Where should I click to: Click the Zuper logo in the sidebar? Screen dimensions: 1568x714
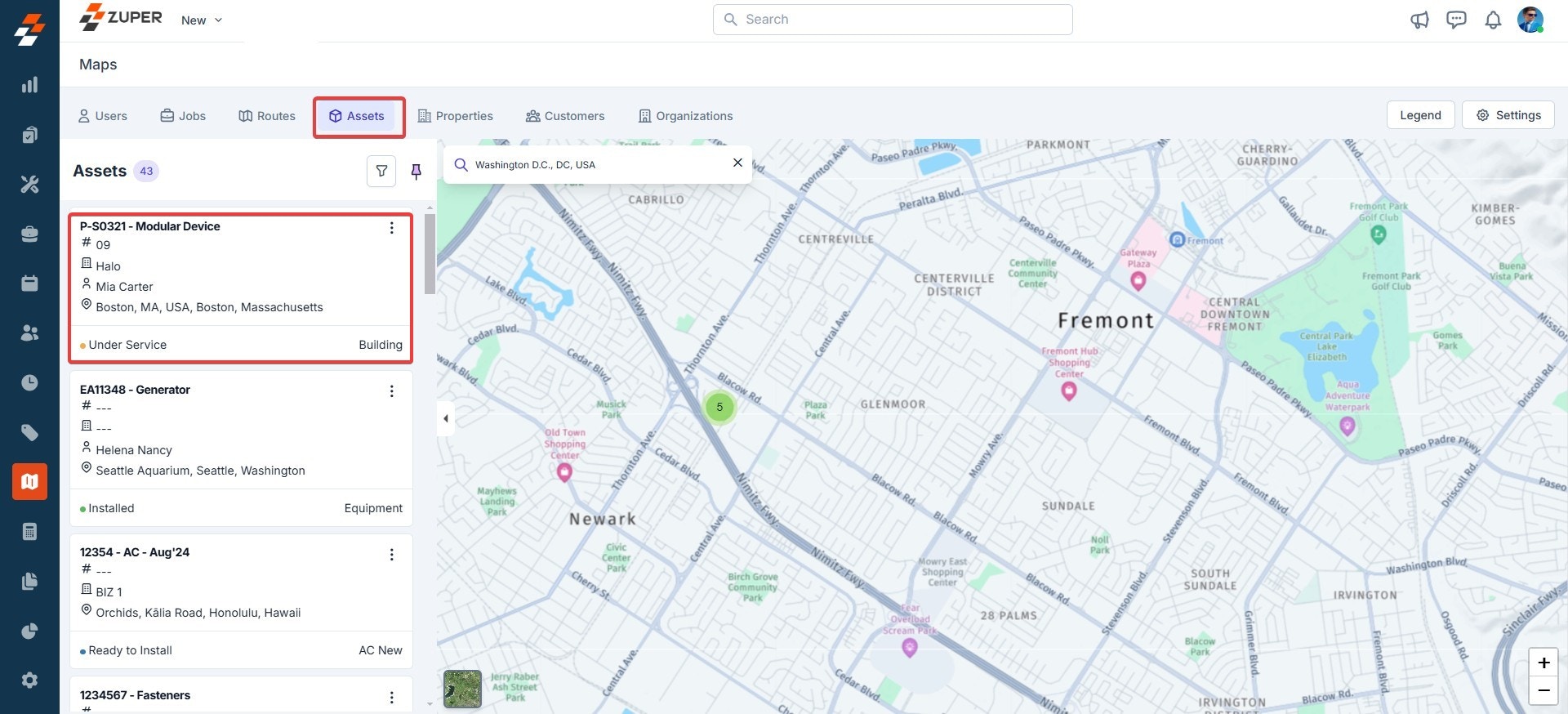pyautogui.click(x=29, y=30)
